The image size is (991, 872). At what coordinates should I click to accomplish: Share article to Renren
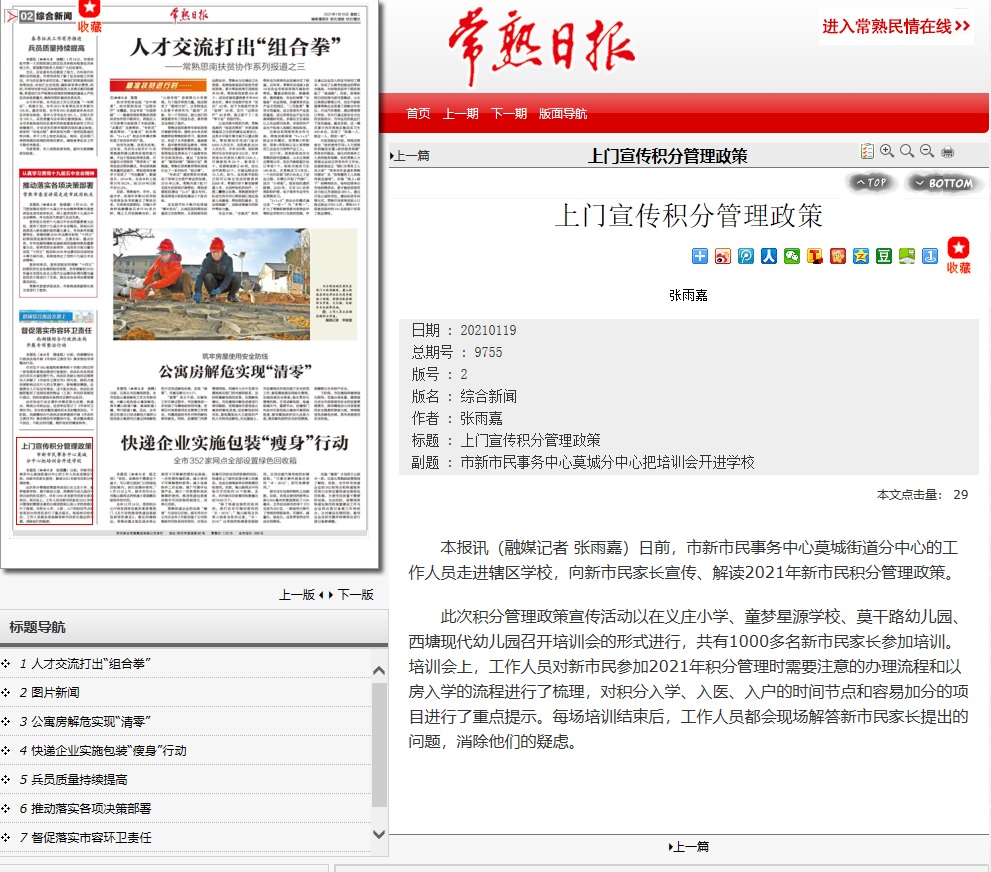coord(769,256)
